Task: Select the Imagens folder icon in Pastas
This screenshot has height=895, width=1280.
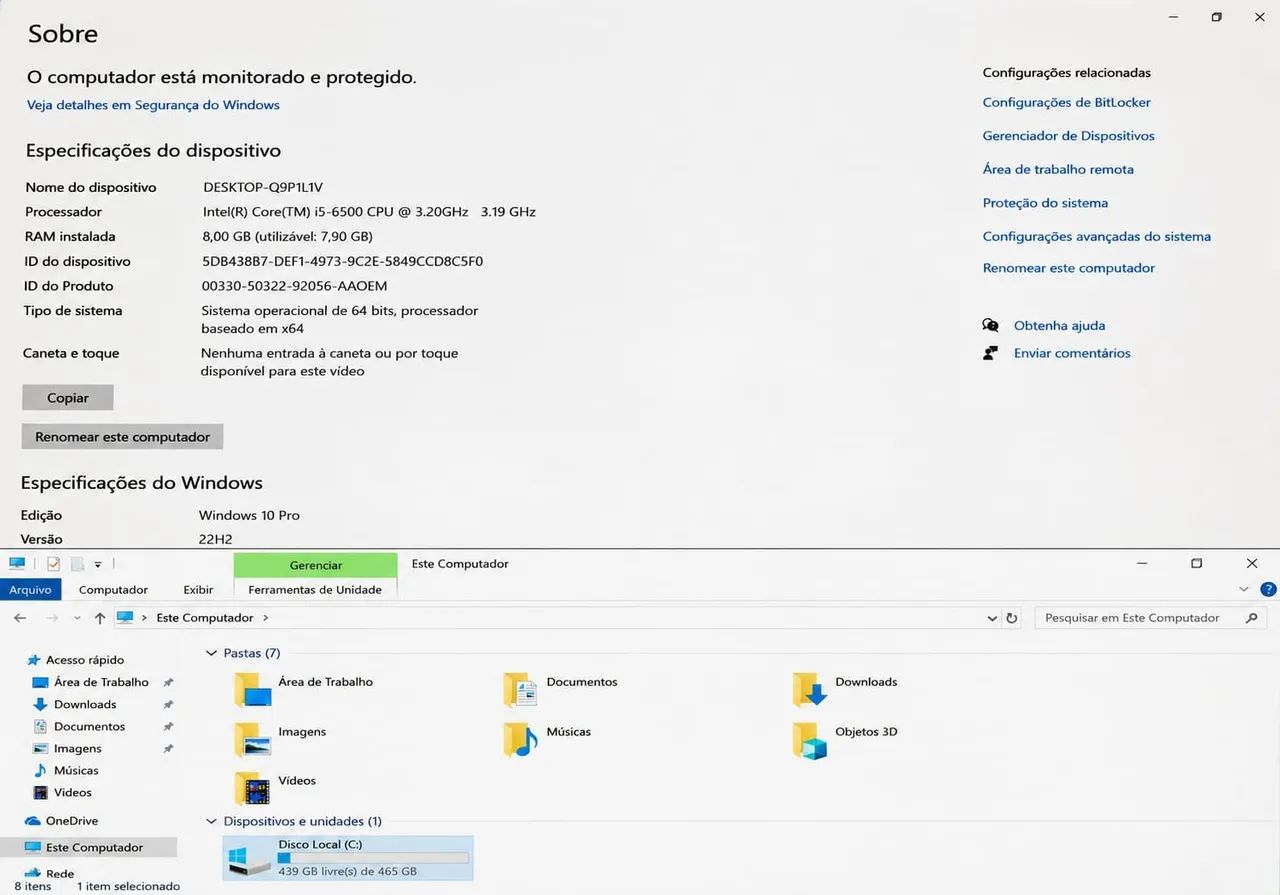Action: (x=252, y=740)
